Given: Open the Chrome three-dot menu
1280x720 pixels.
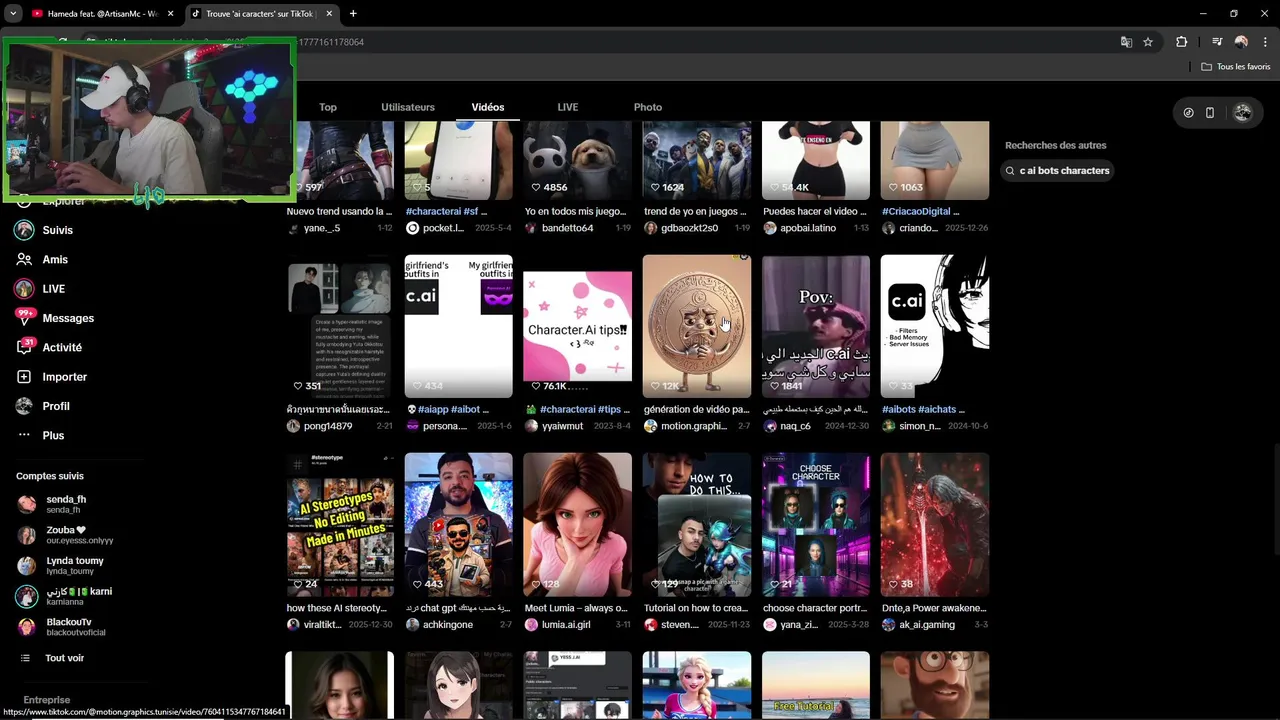Looking at the screenshot, I should pos(1265,42).
